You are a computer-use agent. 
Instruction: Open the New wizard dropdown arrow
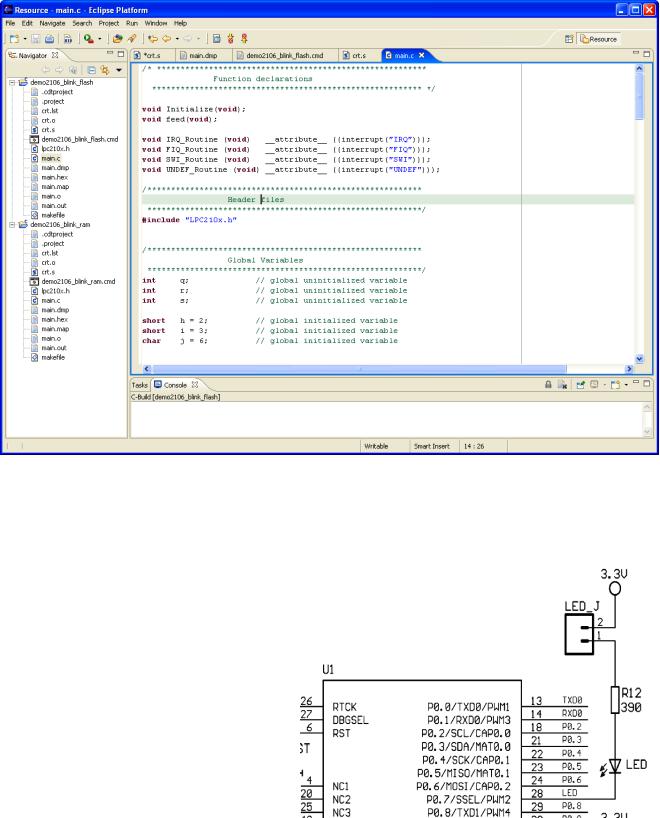[25, 39]
